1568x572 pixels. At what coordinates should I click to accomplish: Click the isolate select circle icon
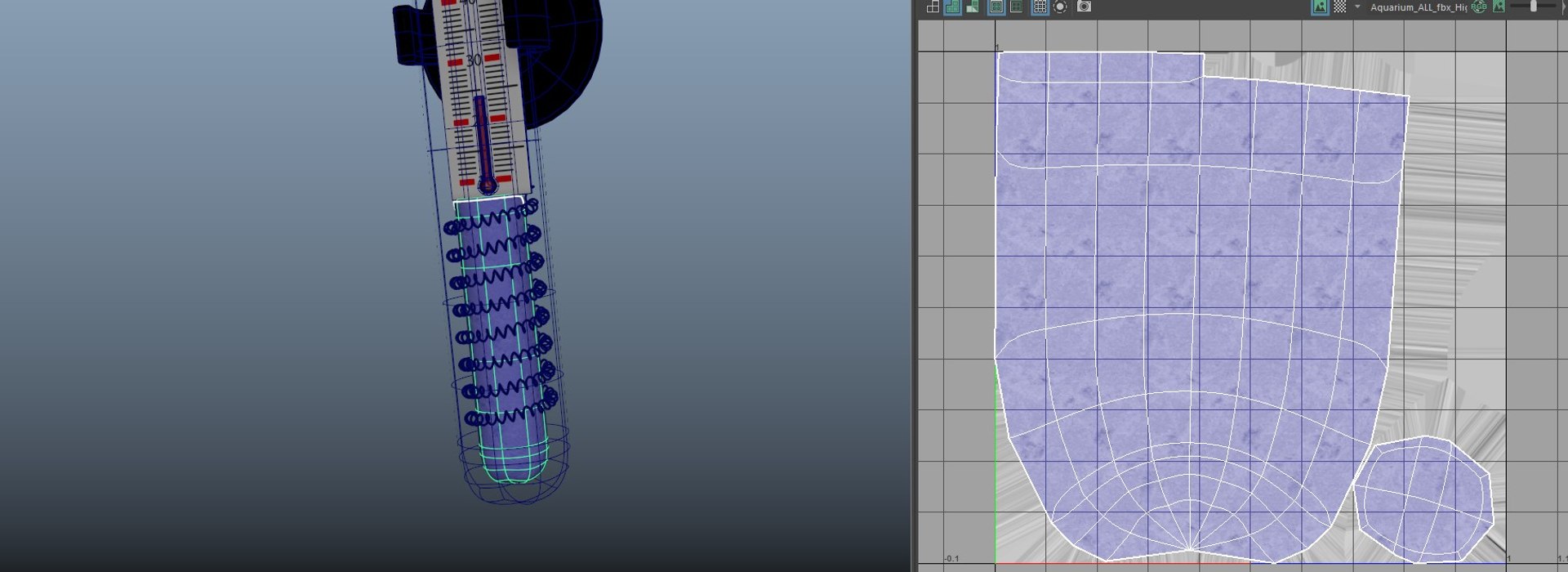coord(1060,7)
